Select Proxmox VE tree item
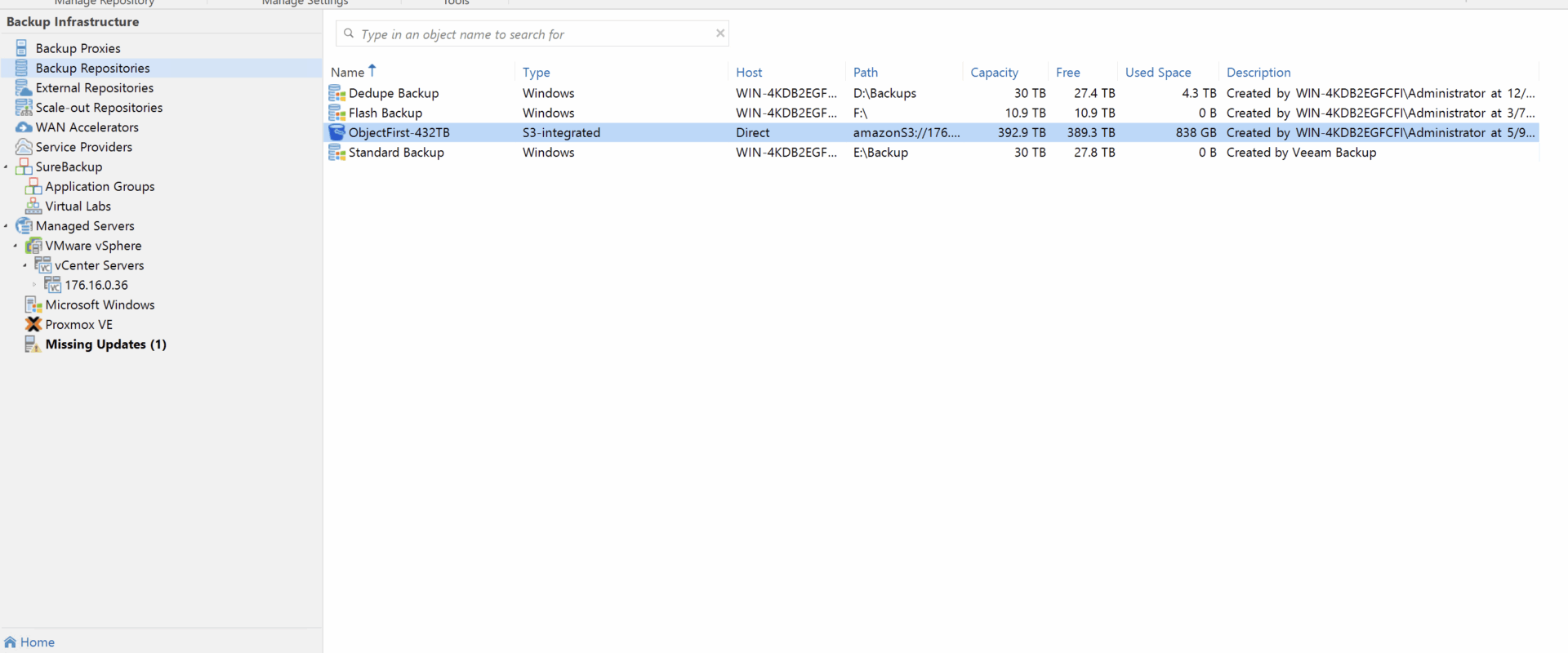 click(79, 324)
